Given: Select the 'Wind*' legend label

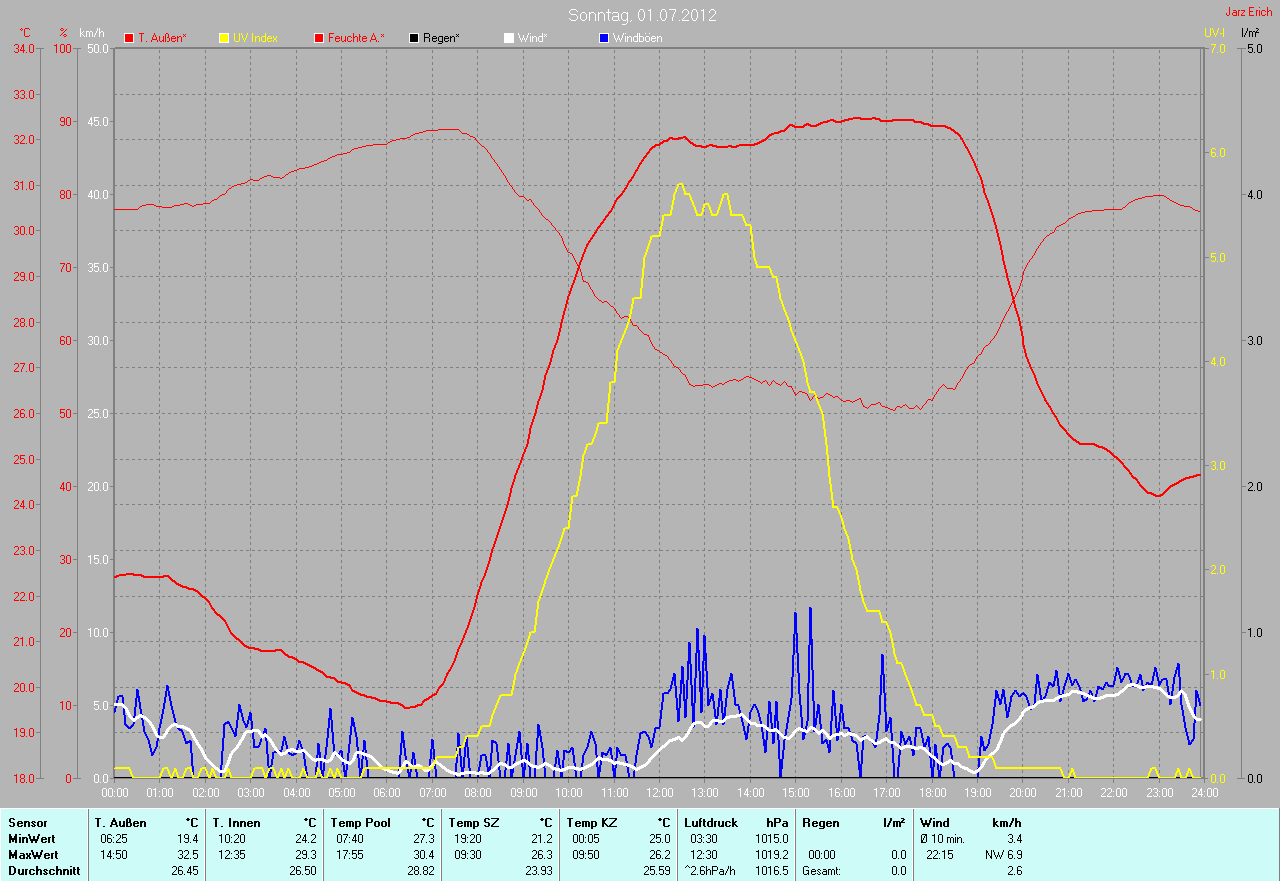Looking at the screenshot, I should [532, 38].
